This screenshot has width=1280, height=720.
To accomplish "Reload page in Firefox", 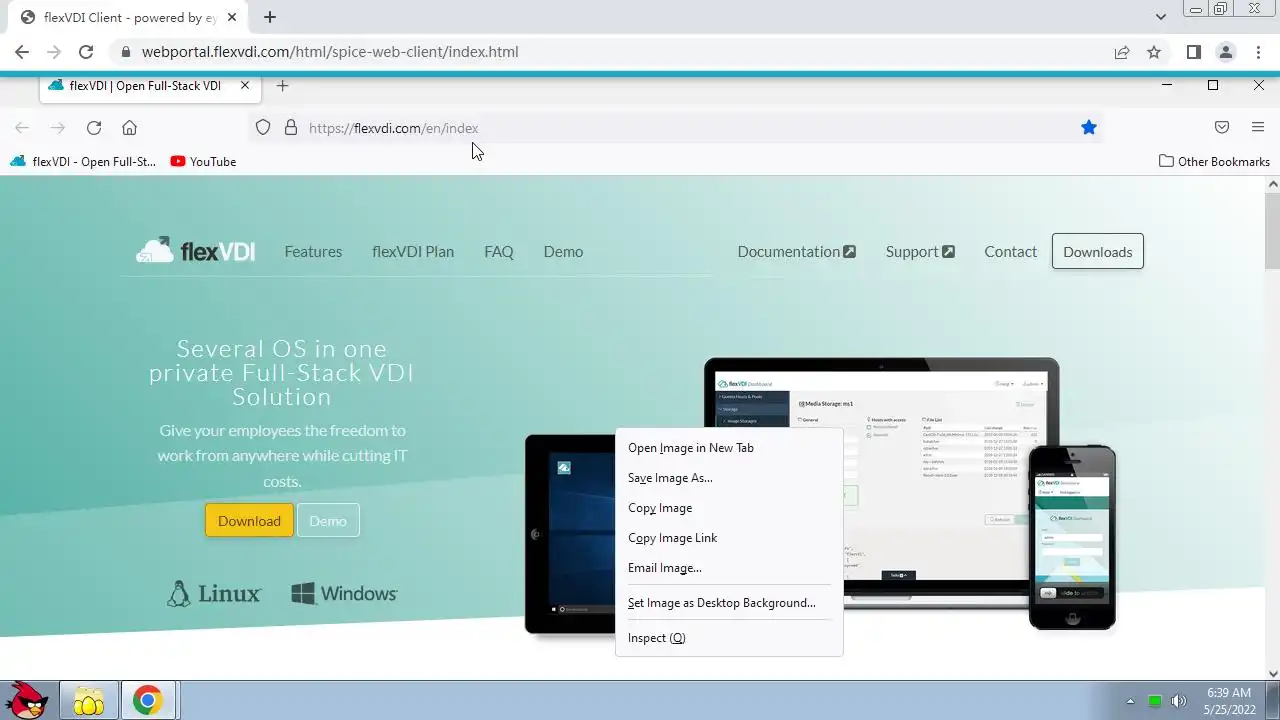I will (x=94, y=128).
